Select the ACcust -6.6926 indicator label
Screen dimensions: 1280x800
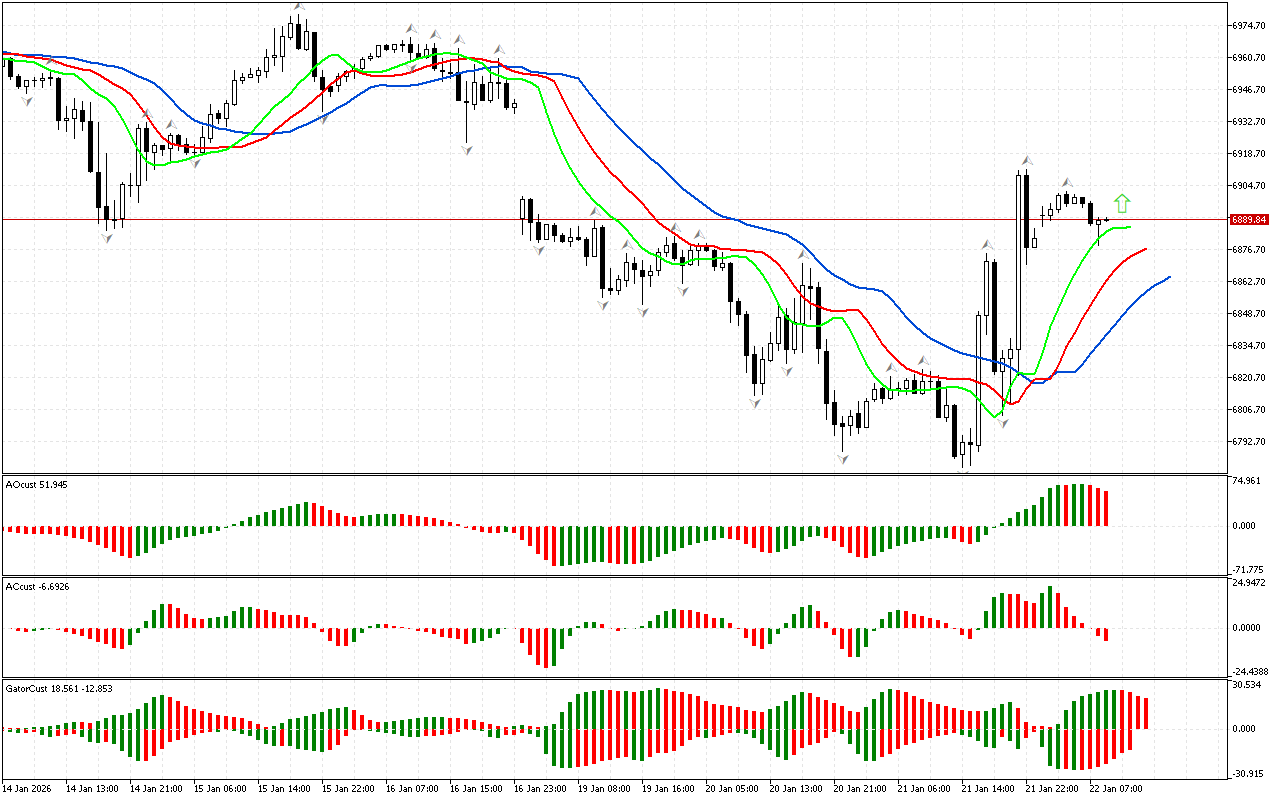tap(37, 586)
